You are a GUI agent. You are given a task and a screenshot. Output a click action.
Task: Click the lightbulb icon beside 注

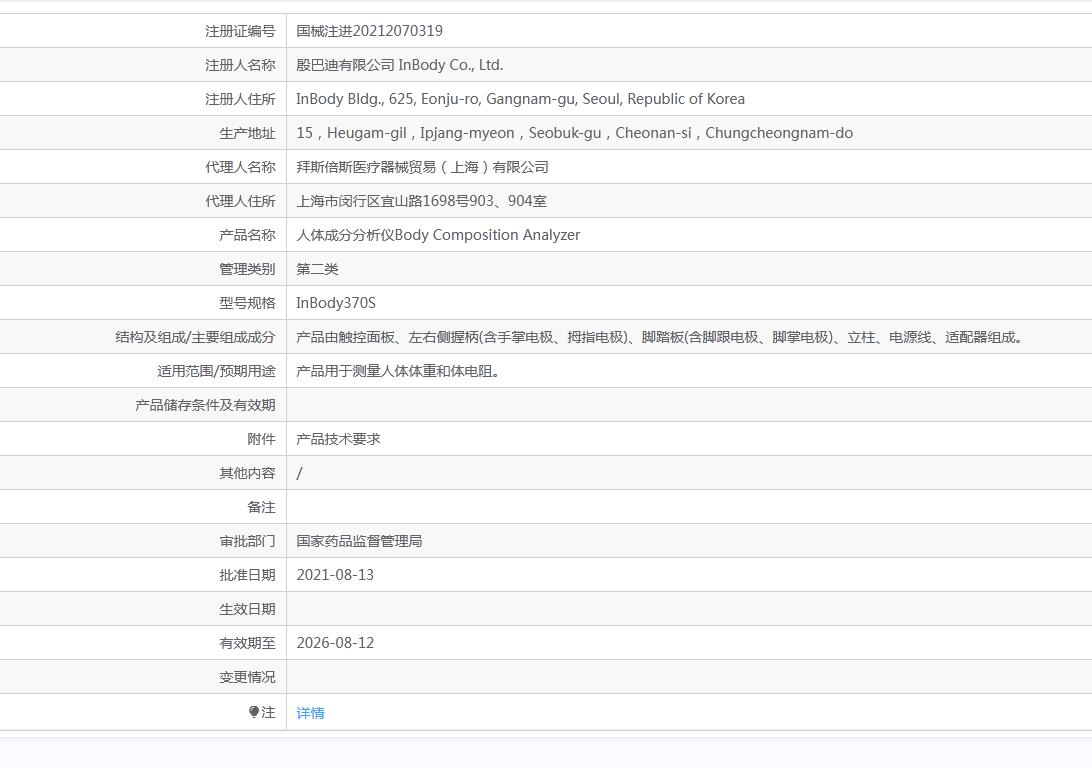click(254, 712)
